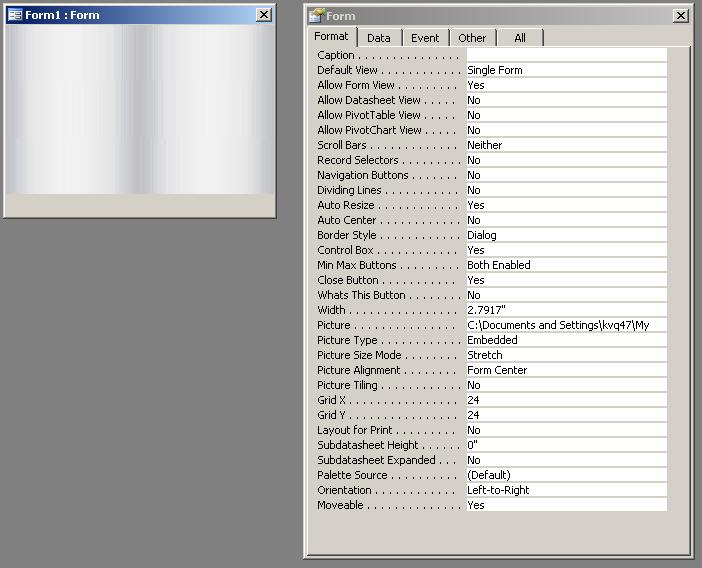Select the Picture Type value Embedded

pyautogui.click(x=566, y=340)
